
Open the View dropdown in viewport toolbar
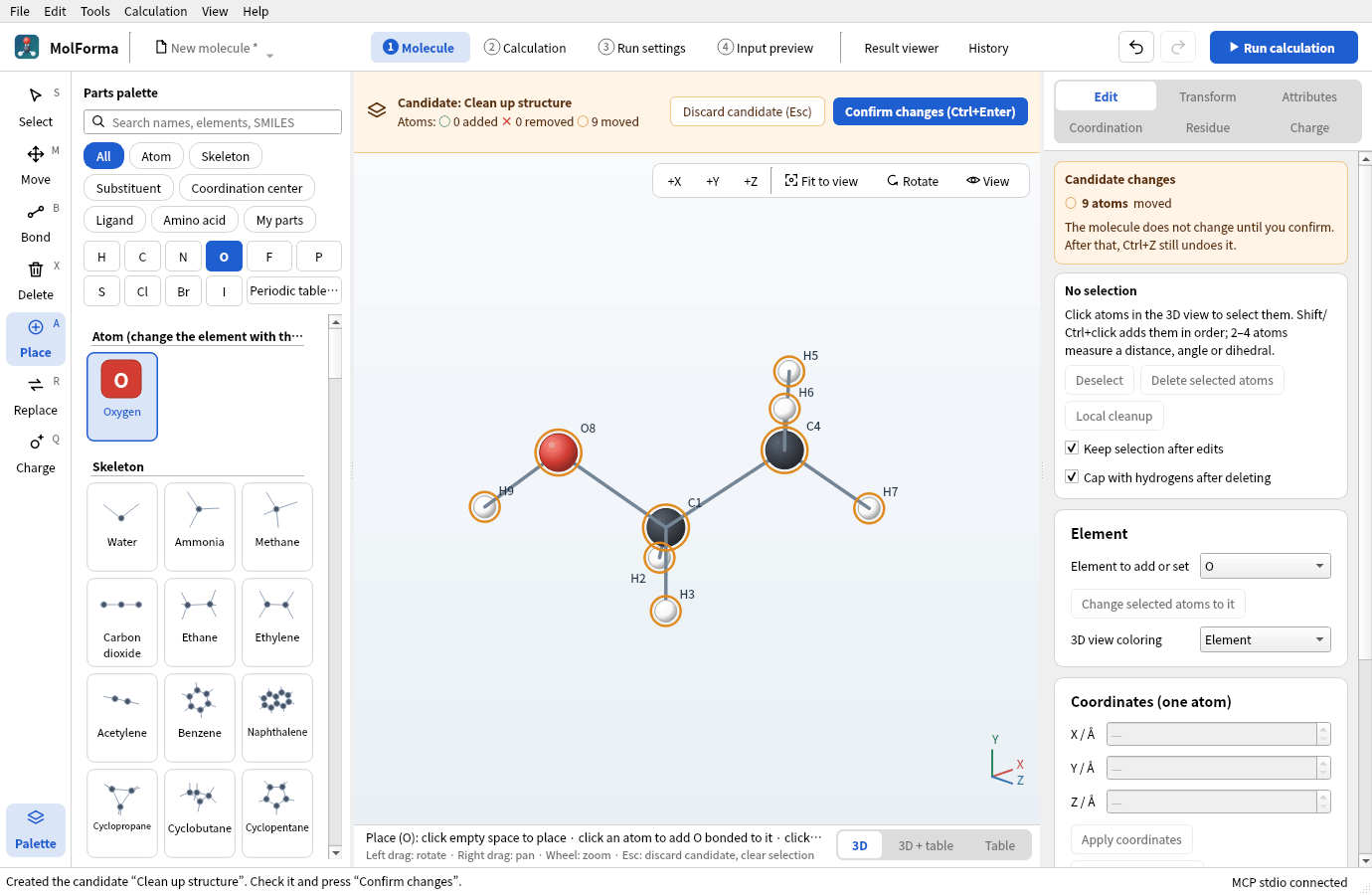click(987, 181)
